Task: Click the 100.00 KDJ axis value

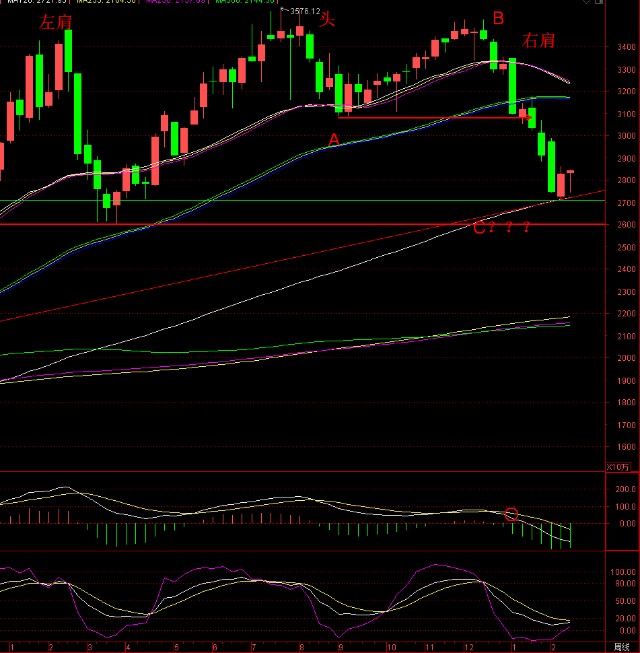Action: click(x=623, y=572)
